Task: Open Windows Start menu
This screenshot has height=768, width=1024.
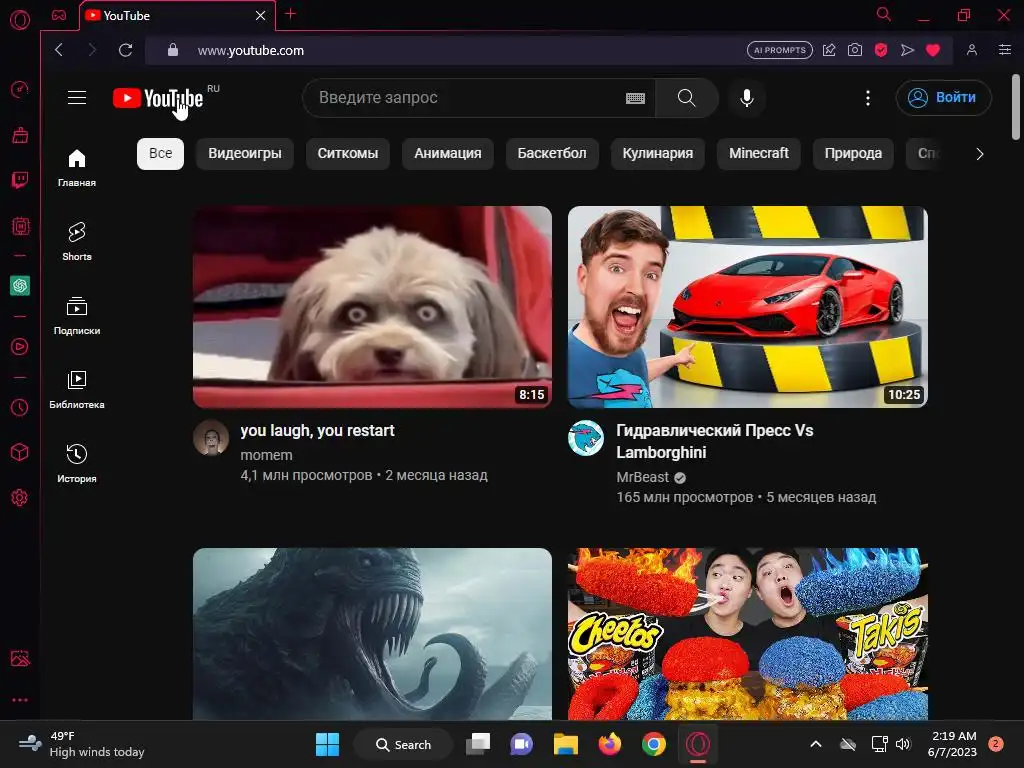Action: coord(327,744)
